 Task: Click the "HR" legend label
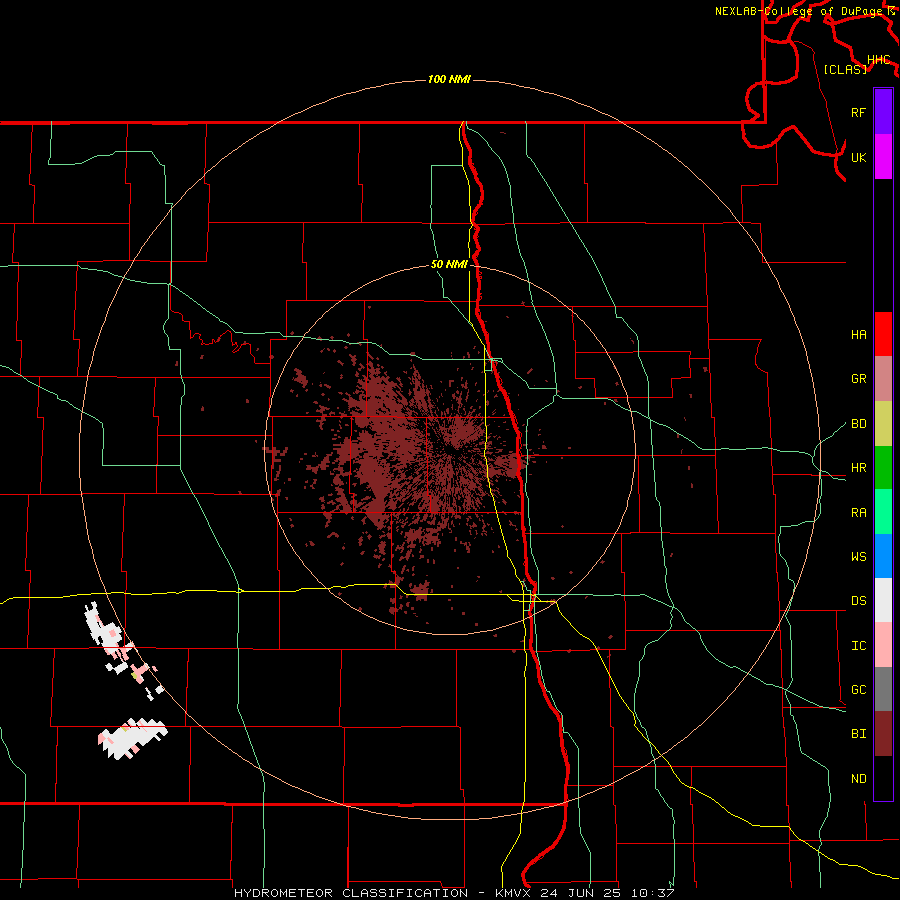(x=858, y=468)
